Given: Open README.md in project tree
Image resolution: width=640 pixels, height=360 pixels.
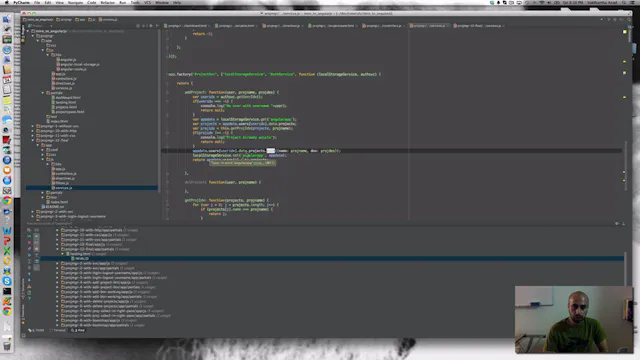Looking at the screenshot, I should pos(53,207).
